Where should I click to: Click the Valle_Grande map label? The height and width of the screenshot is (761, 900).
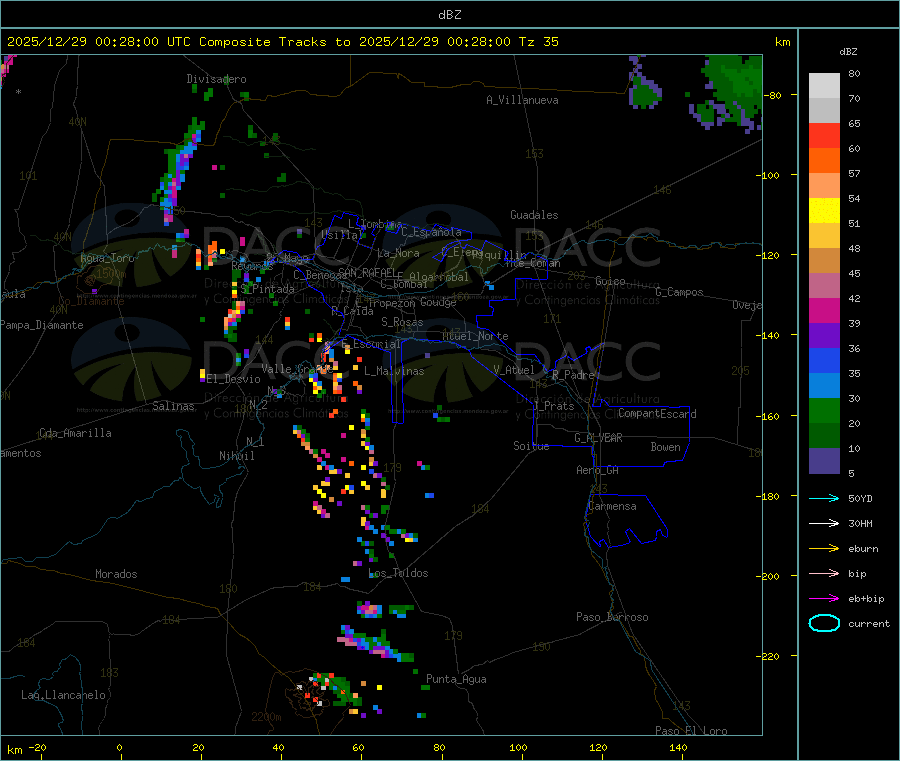pos(297,368)
